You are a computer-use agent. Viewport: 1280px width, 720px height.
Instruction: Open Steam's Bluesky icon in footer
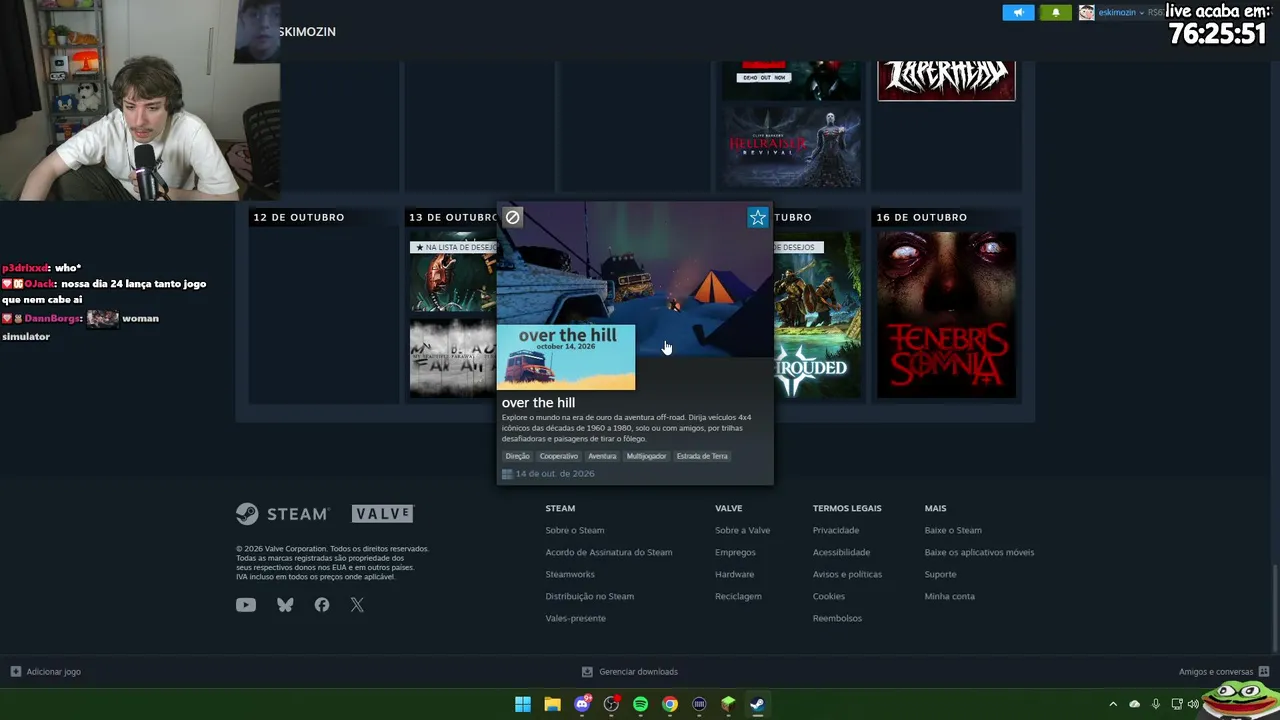(x=285, y=605)
